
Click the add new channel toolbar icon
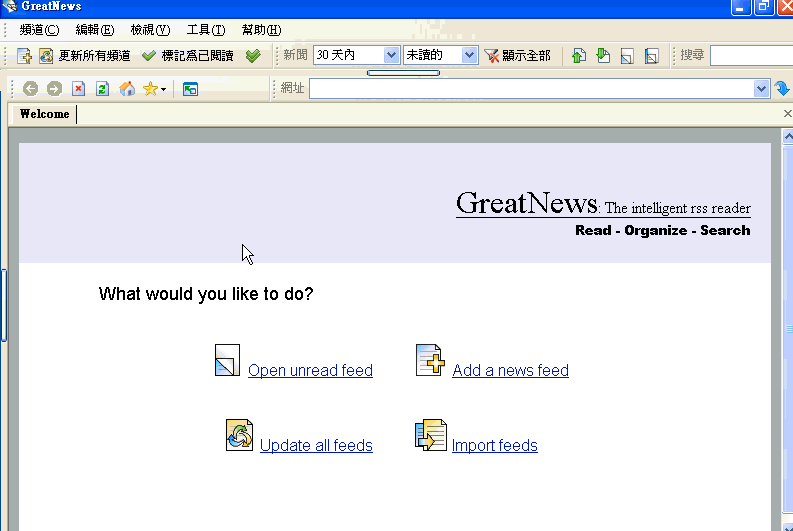pos(24,56)
